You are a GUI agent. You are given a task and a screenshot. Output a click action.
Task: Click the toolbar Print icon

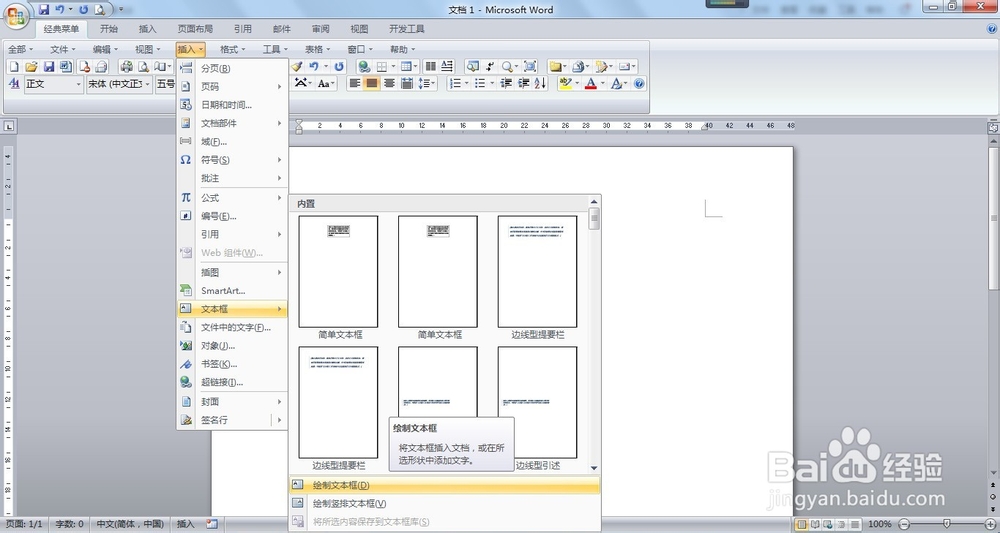tap(126, 66)
